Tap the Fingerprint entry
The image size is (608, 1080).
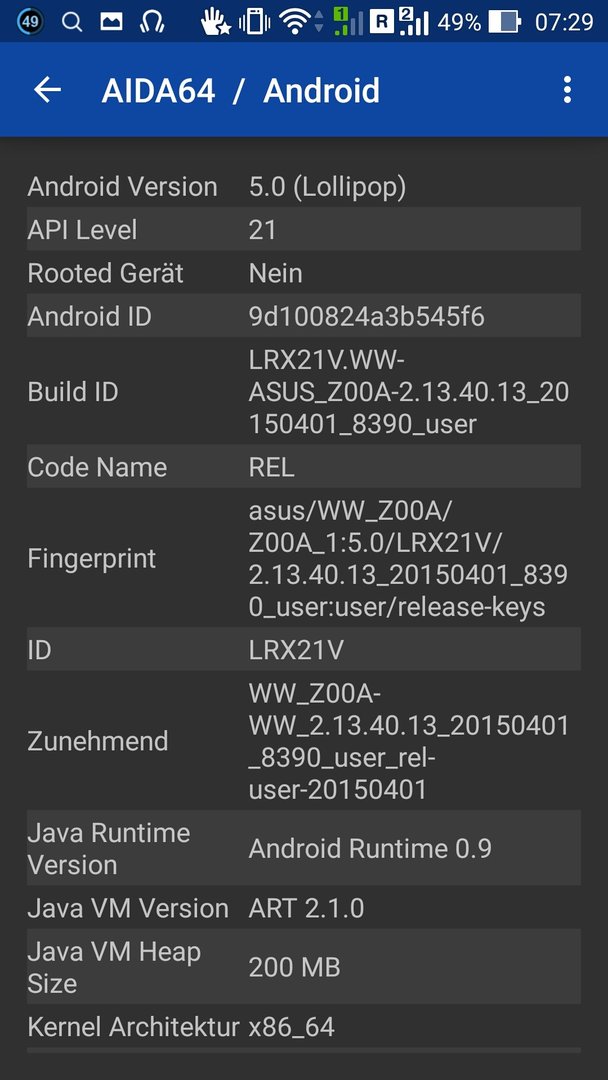click(x=304, y=558)
